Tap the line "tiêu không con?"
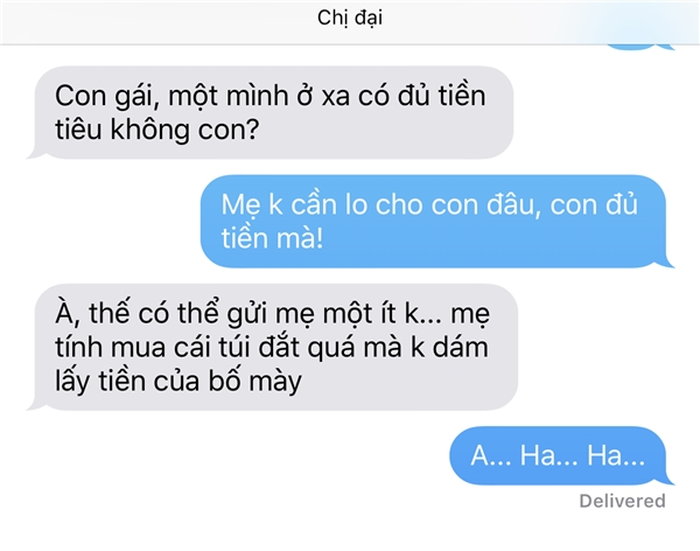Viewport: 700px width, 551px height. pos(157,129)
